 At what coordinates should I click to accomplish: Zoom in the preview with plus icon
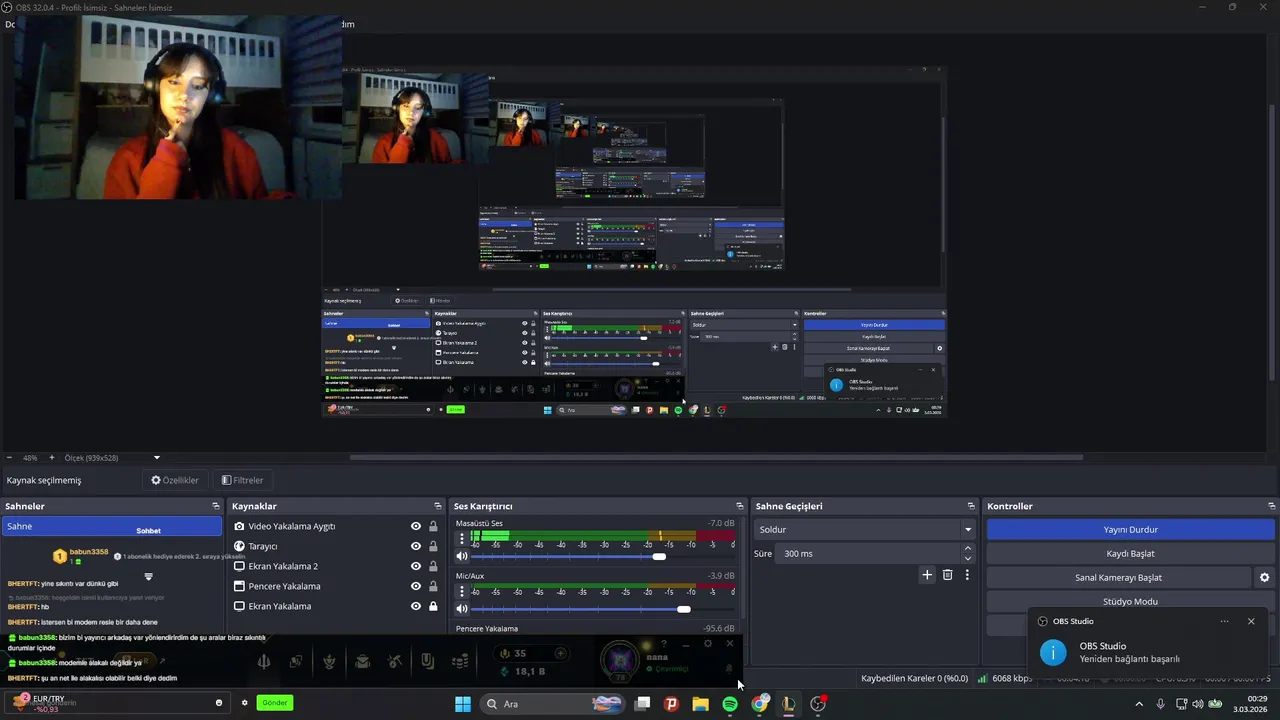click(52, 457)
